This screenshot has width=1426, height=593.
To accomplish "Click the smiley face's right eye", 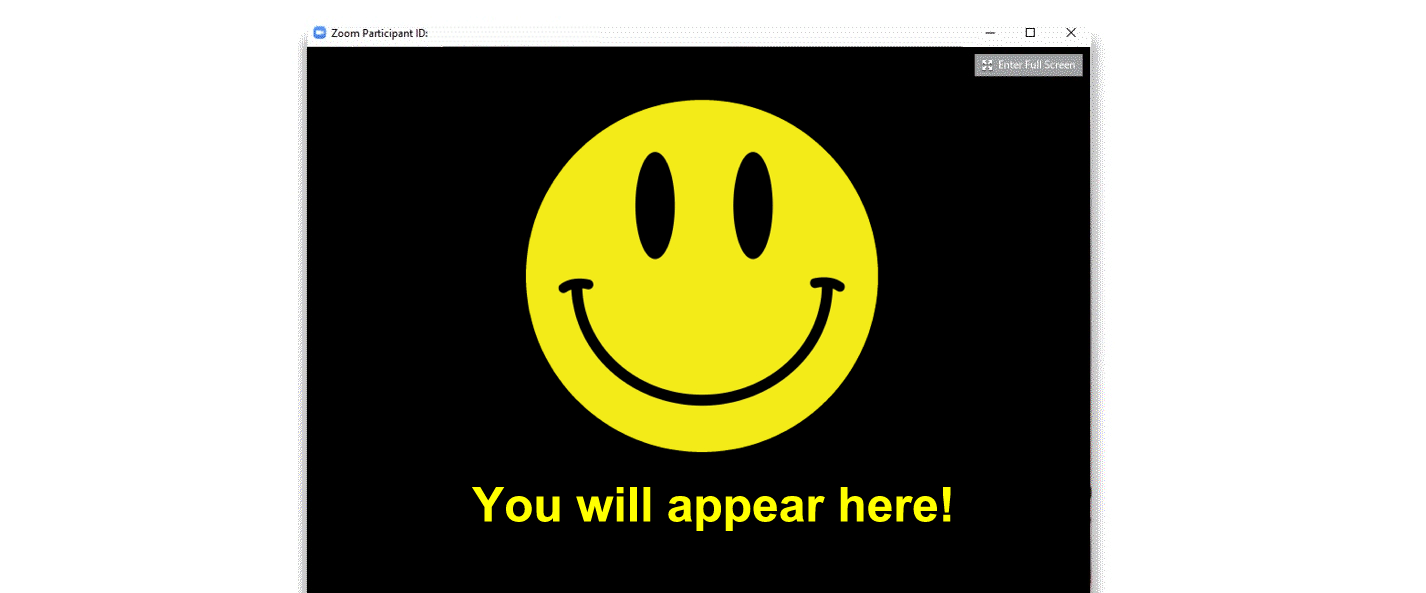I will [753, 205].
